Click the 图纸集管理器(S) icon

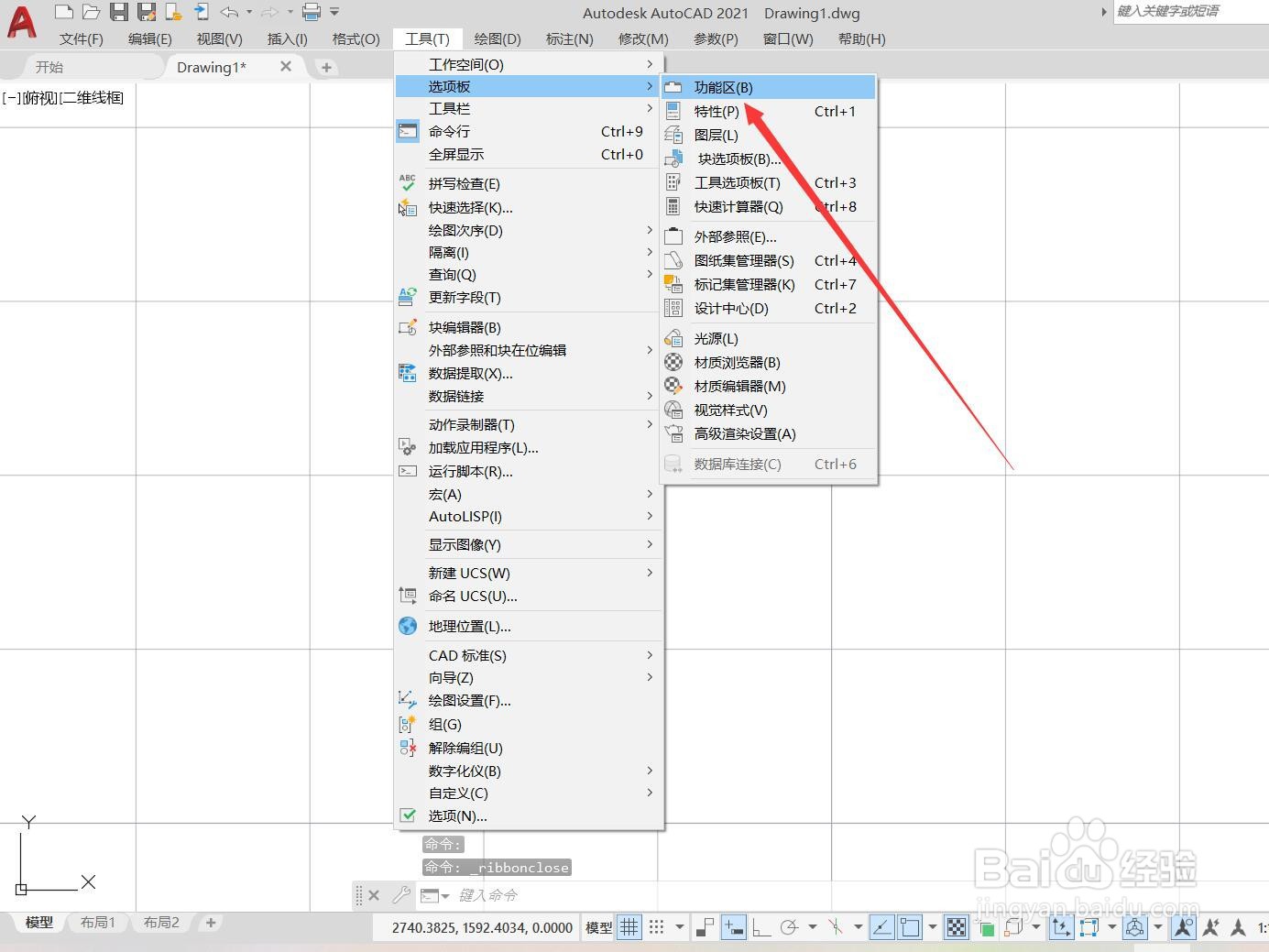(673, 260)
